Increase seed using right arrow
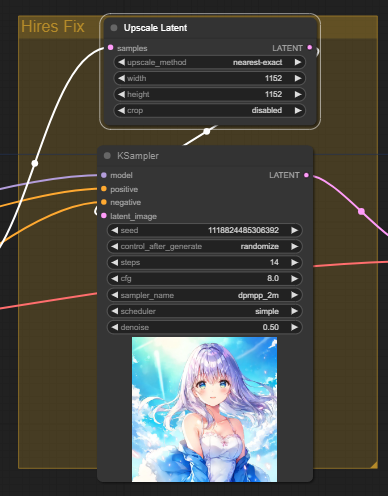The width and height of the screenshot is (388, 496). pyautogui.click(x=294, y=230)
